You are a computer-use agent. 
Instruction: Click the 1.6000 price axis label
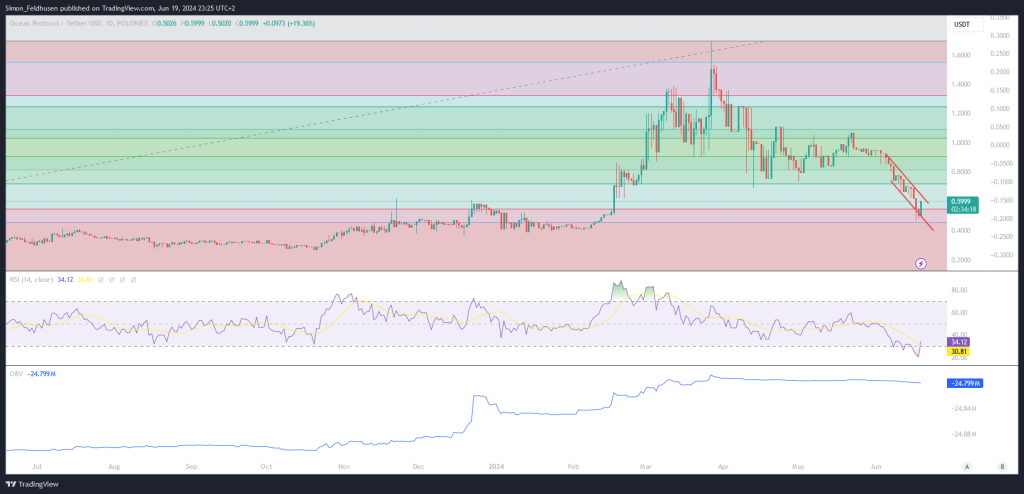[x=961, y=56]
